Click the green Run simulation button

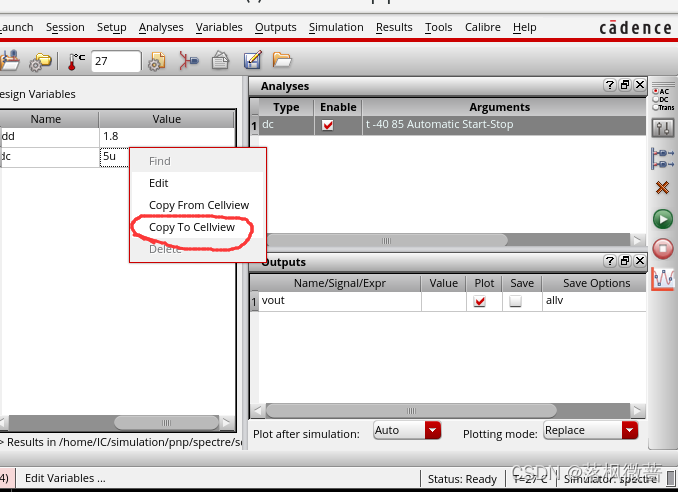(x=662, y=218)
